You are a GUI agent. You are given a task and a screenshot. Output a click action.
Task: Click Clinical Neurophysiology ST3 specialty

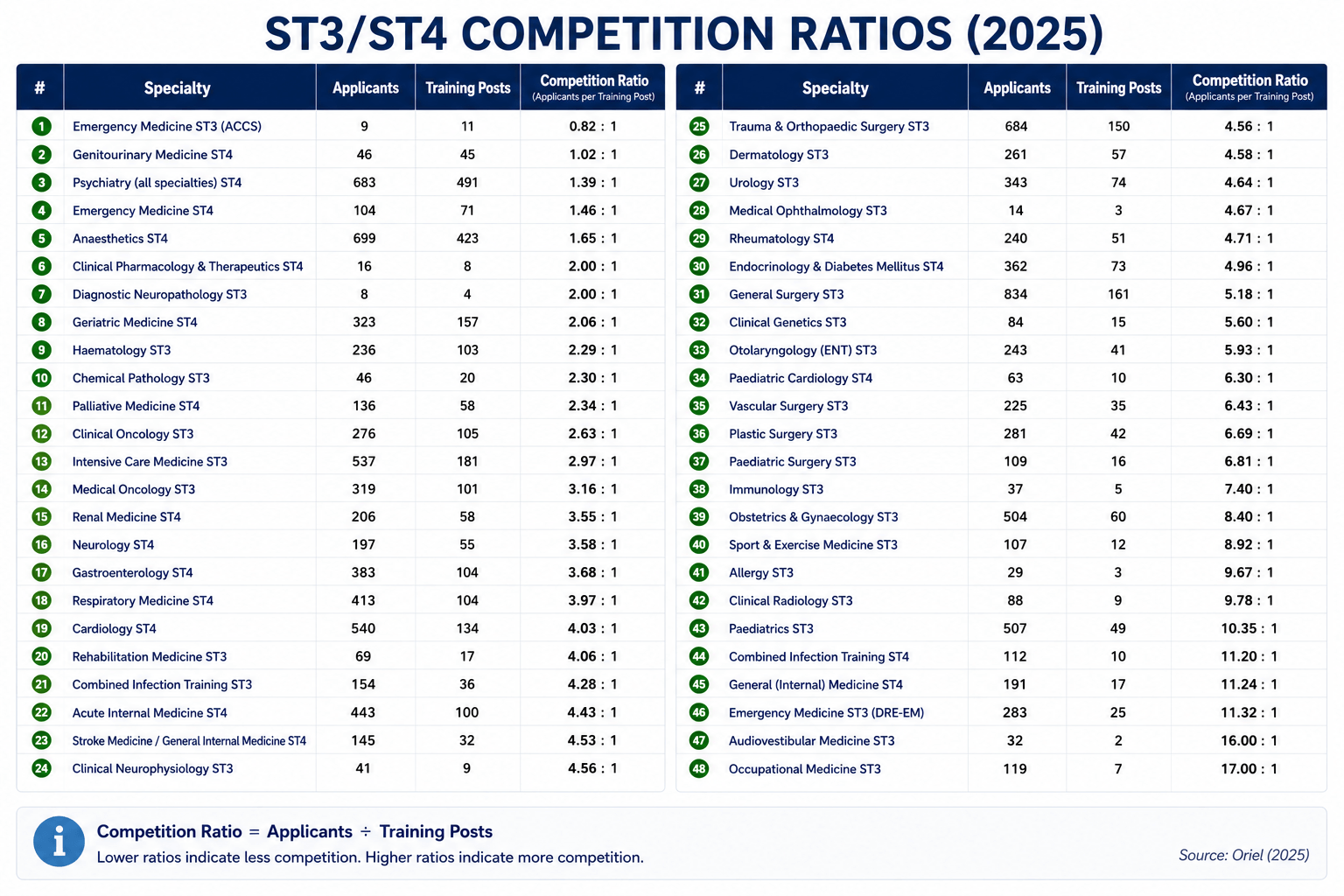click(x=152, y=769)
